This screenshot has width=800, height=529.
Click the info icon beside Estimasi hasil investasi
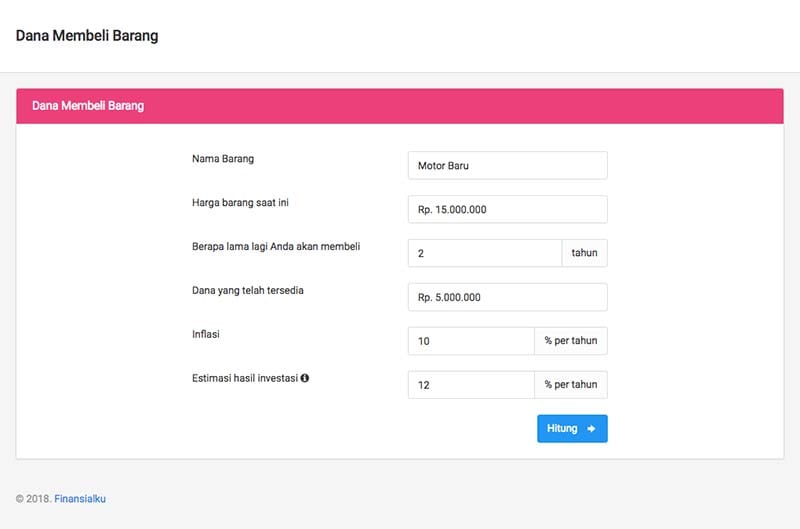[305, 379]
